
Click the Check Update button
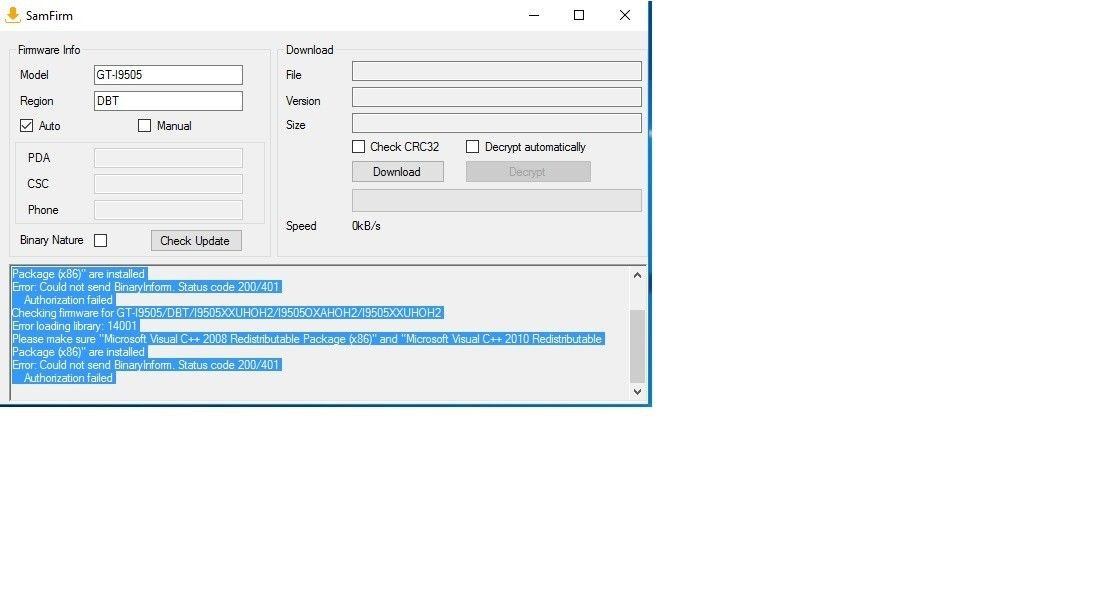pyautogui.click(x=196, y=241)
